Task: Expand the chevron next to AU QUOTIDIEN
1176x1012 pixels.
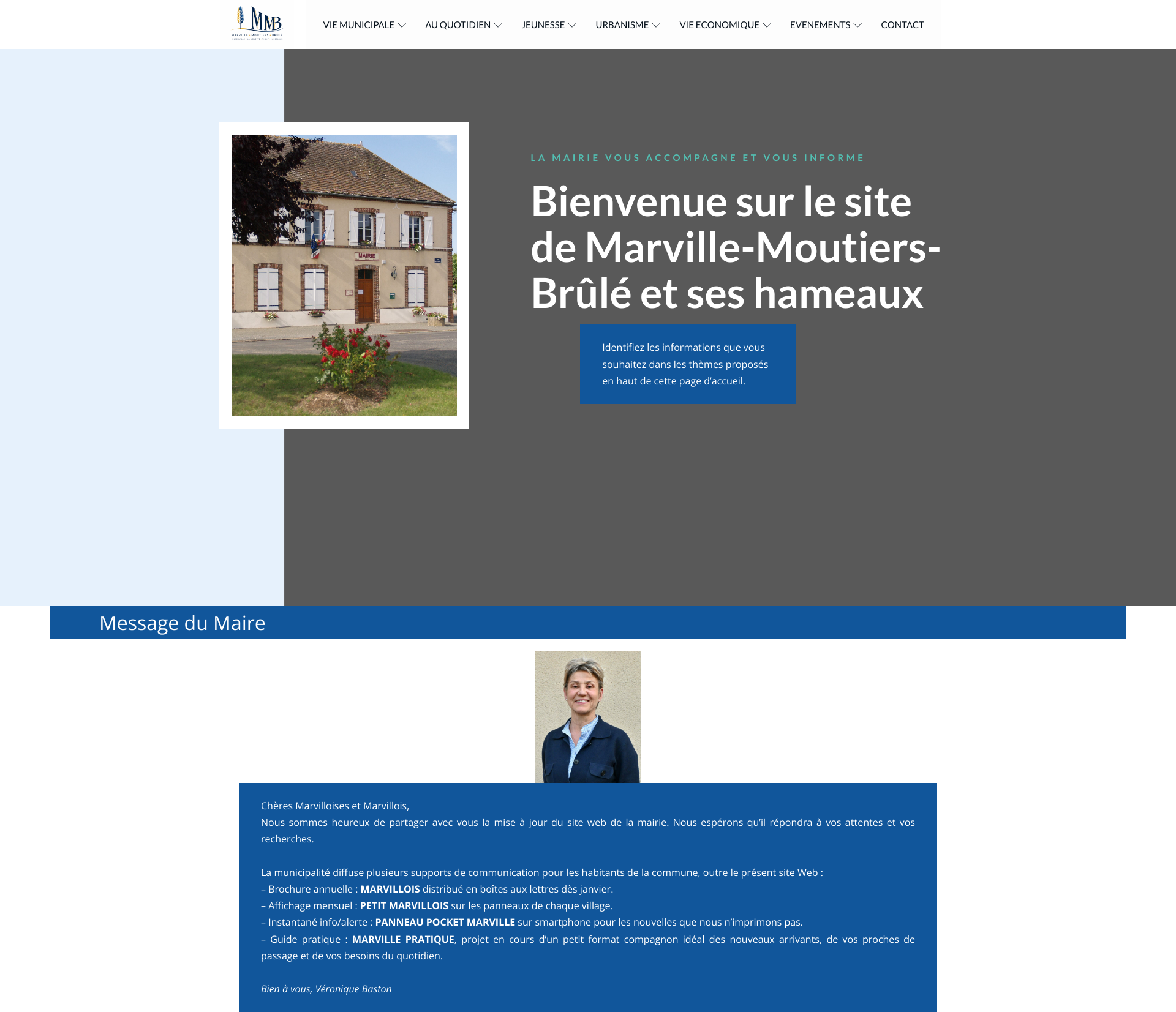Action: point(498,25)
